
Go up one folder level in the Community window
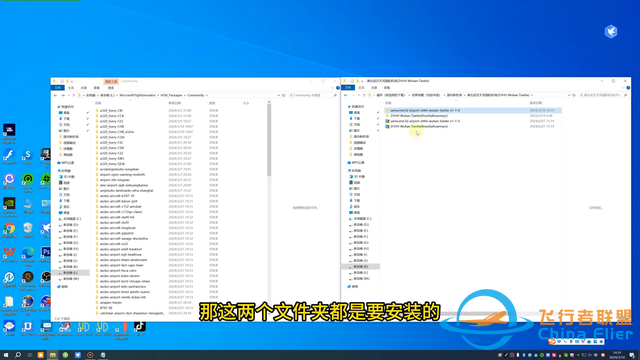click(x=73, y=95)
